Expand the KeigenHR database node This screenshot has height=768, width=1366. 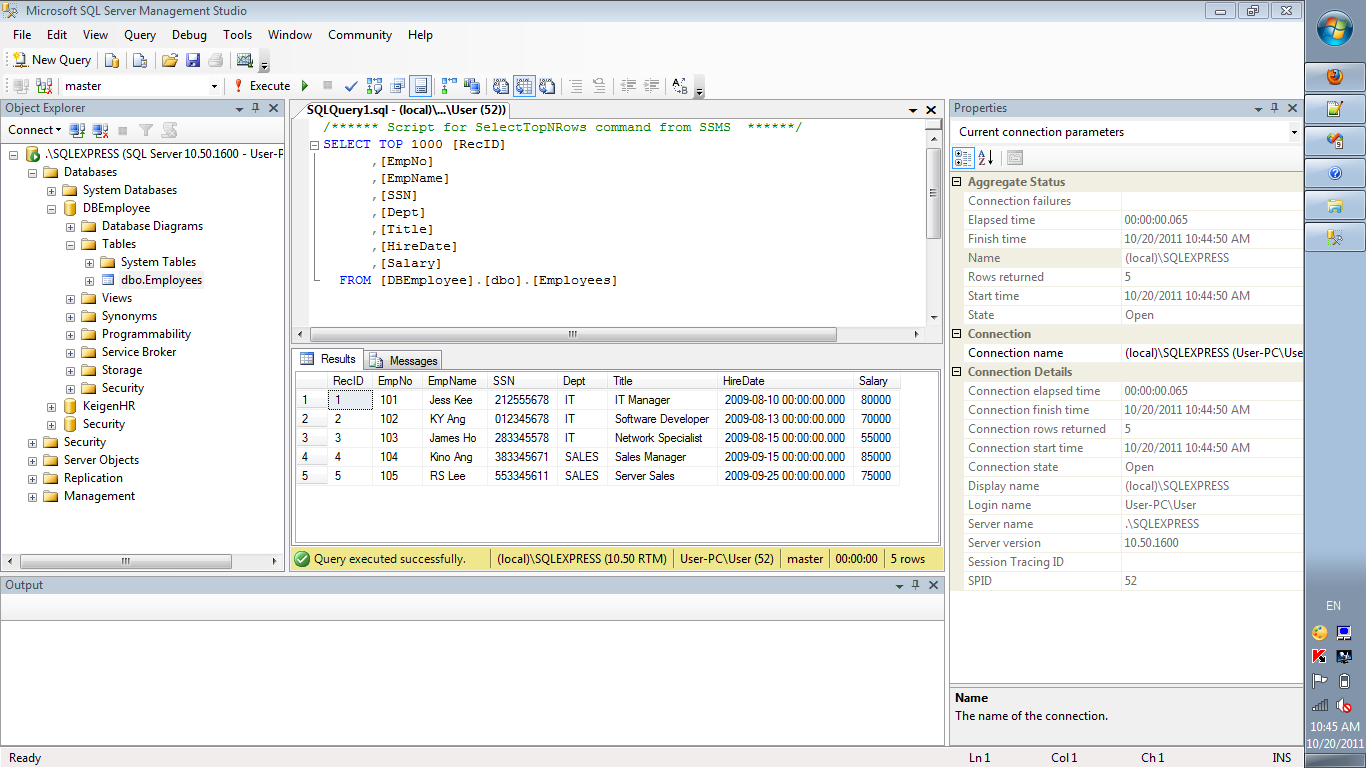point(51,407)
